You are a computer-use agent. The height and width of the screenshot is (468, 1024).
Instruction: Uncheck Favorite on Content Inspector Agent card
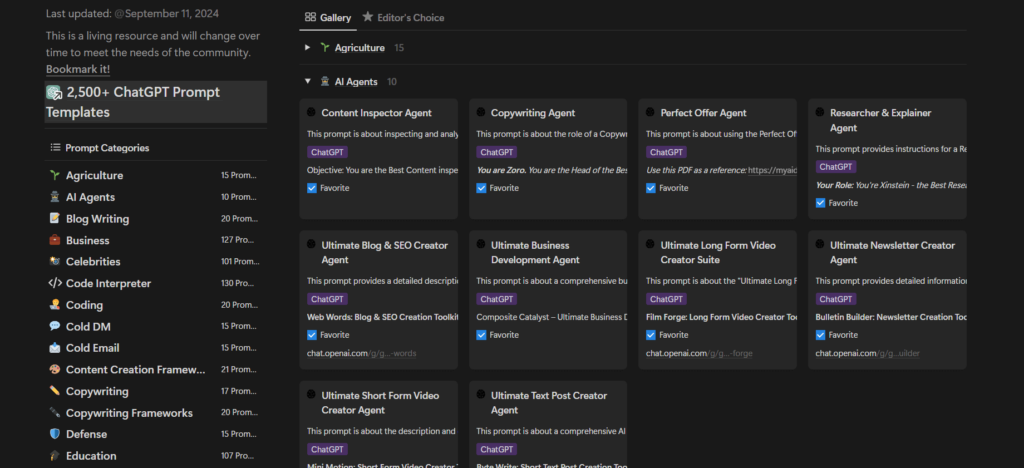tap(312, 188)
